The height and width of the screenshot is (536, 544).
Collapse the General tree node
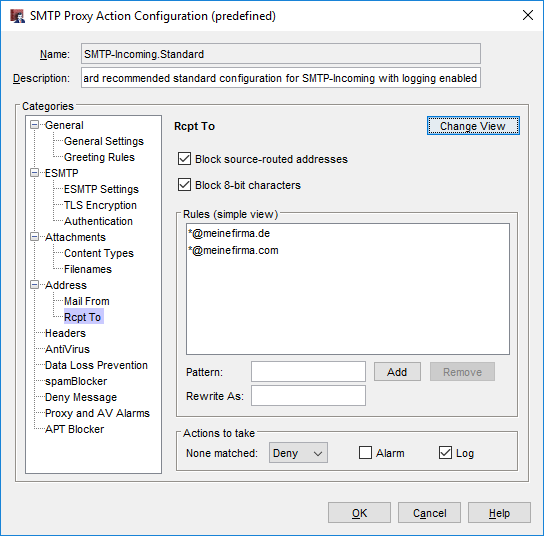(x=35, y=125)
